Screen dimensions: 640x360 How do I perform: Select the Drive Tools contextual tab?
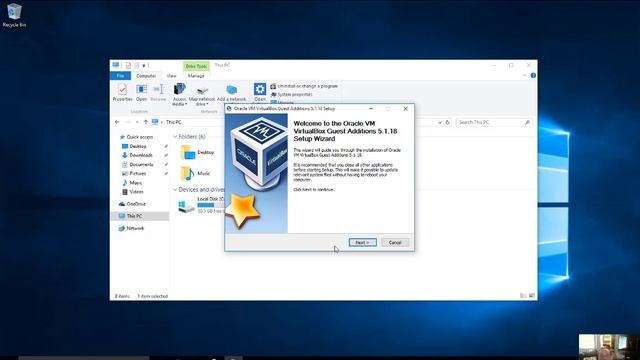(196, 66)
